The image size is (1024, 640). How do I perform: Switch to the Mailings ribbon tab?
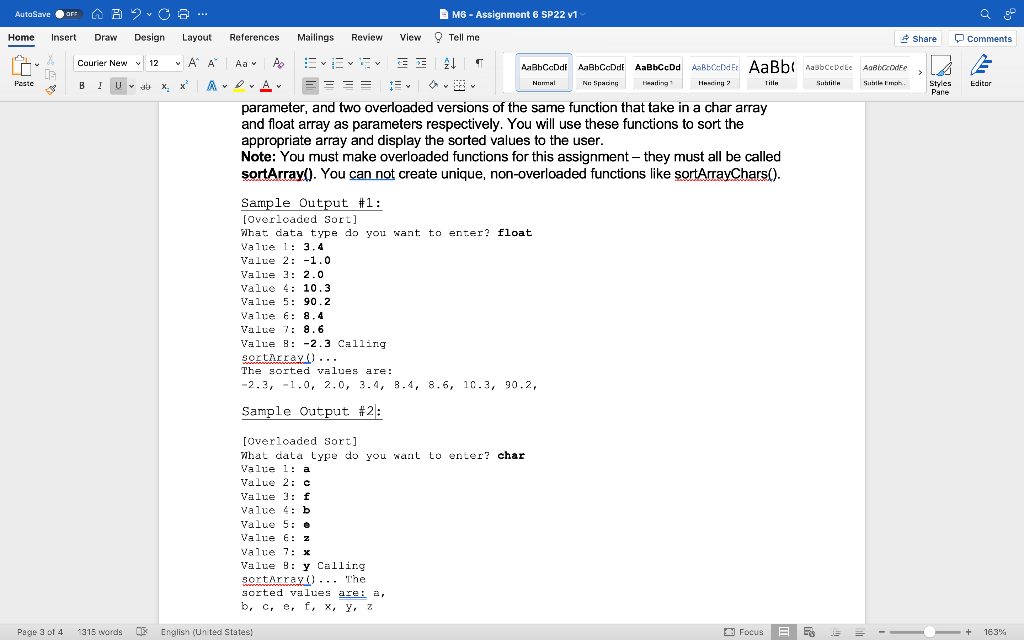tap(315, 37)
